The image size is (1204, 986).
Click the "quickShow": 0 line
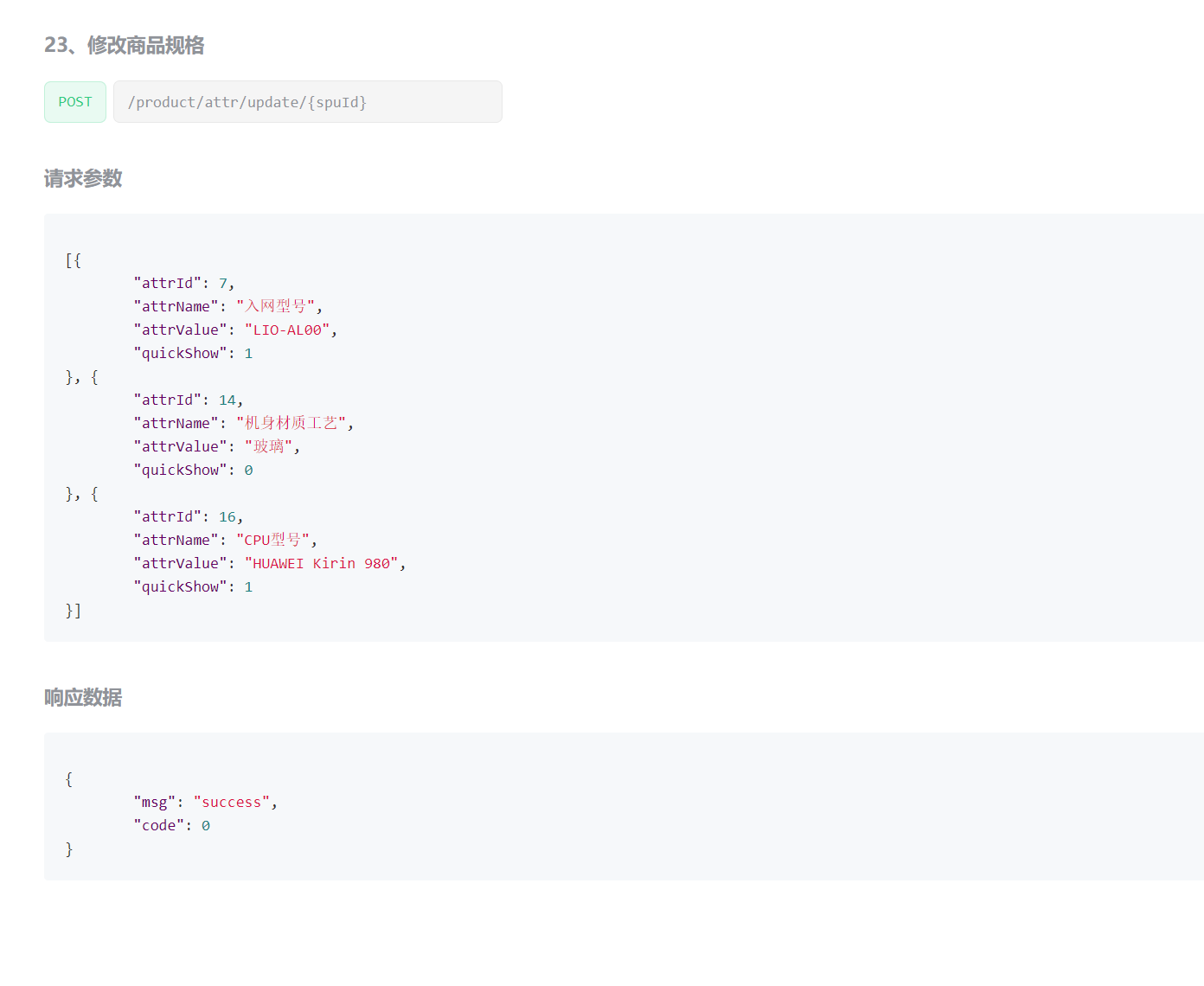[193, 471]
